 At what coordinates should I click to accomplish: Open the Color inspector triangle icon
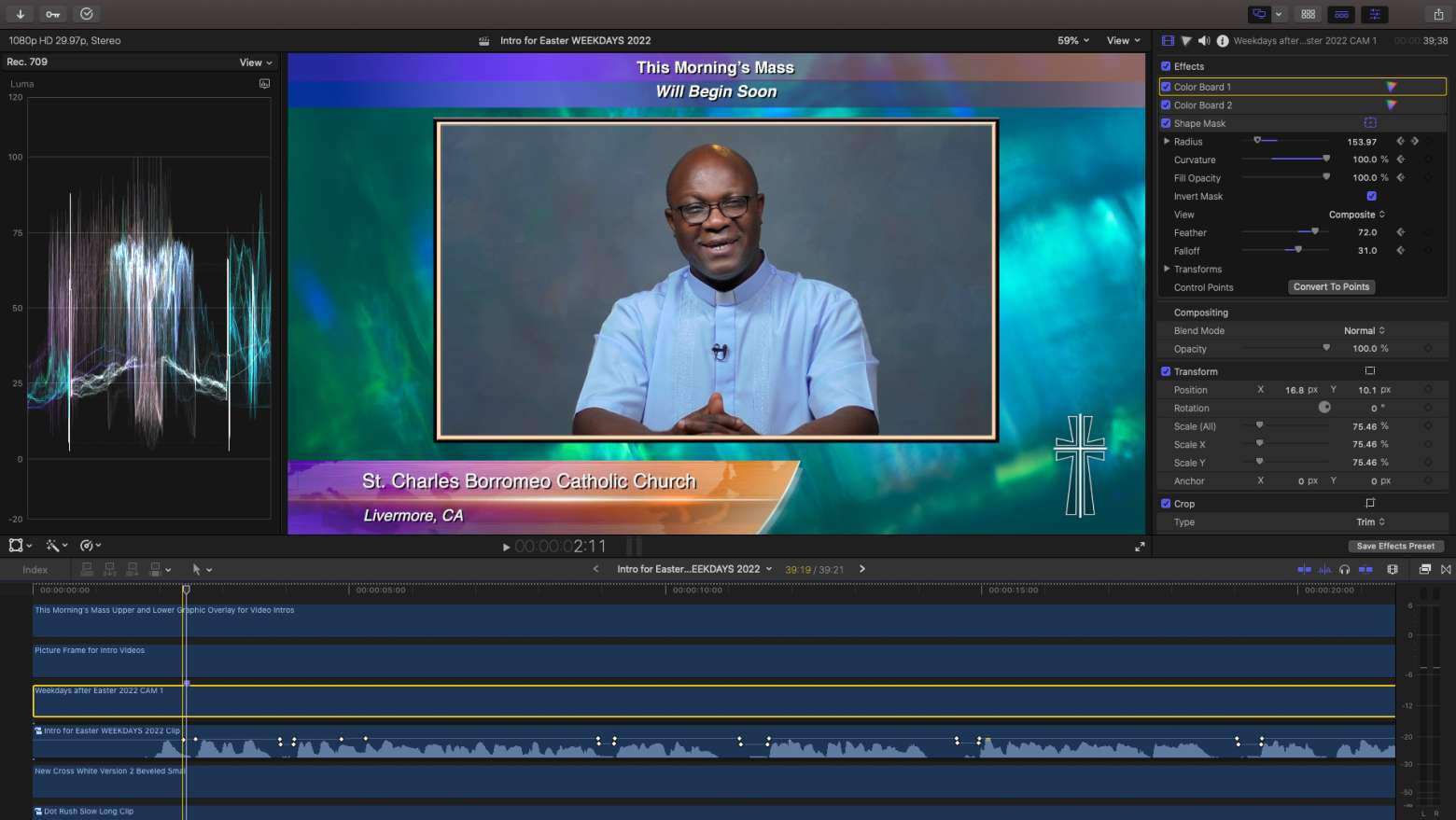coord(1186,41)
